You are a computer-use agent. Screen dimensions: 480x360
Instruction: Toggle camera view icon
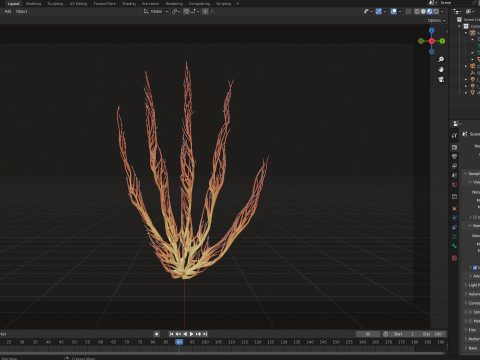point(441,79)
